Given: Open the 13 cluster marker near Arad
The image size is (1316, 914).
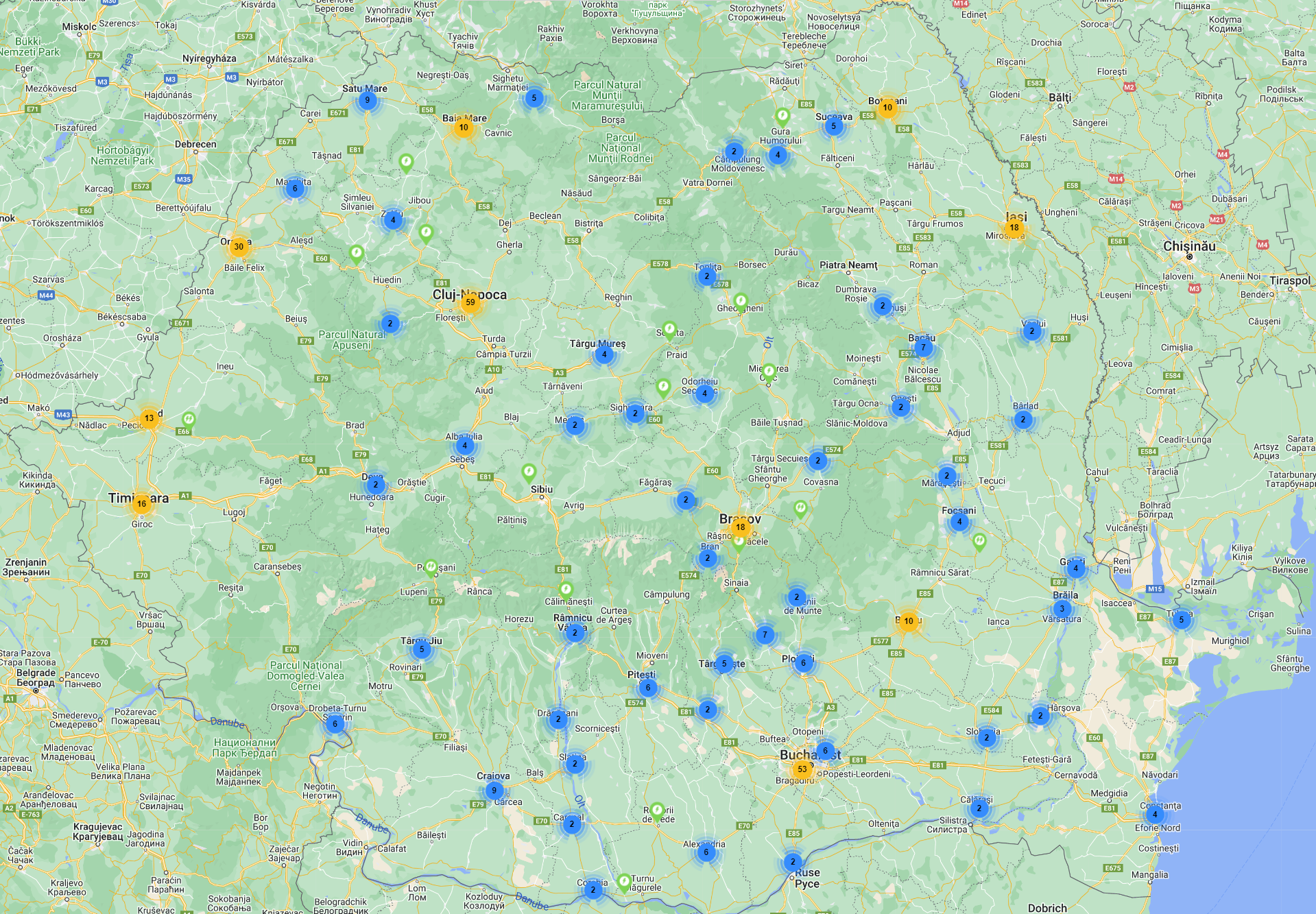Looking at the screenshot, I should coord(149,418).
